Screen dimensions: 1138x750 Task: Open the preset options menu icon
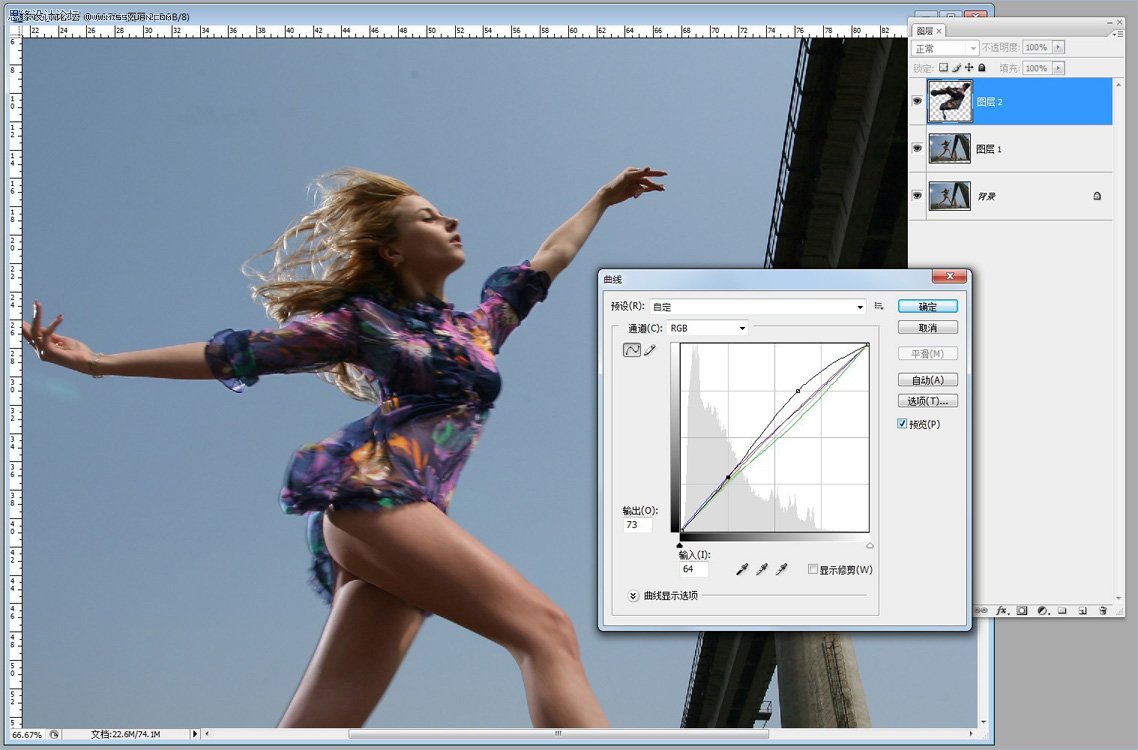pyautogui.click(x=879, y=306)
